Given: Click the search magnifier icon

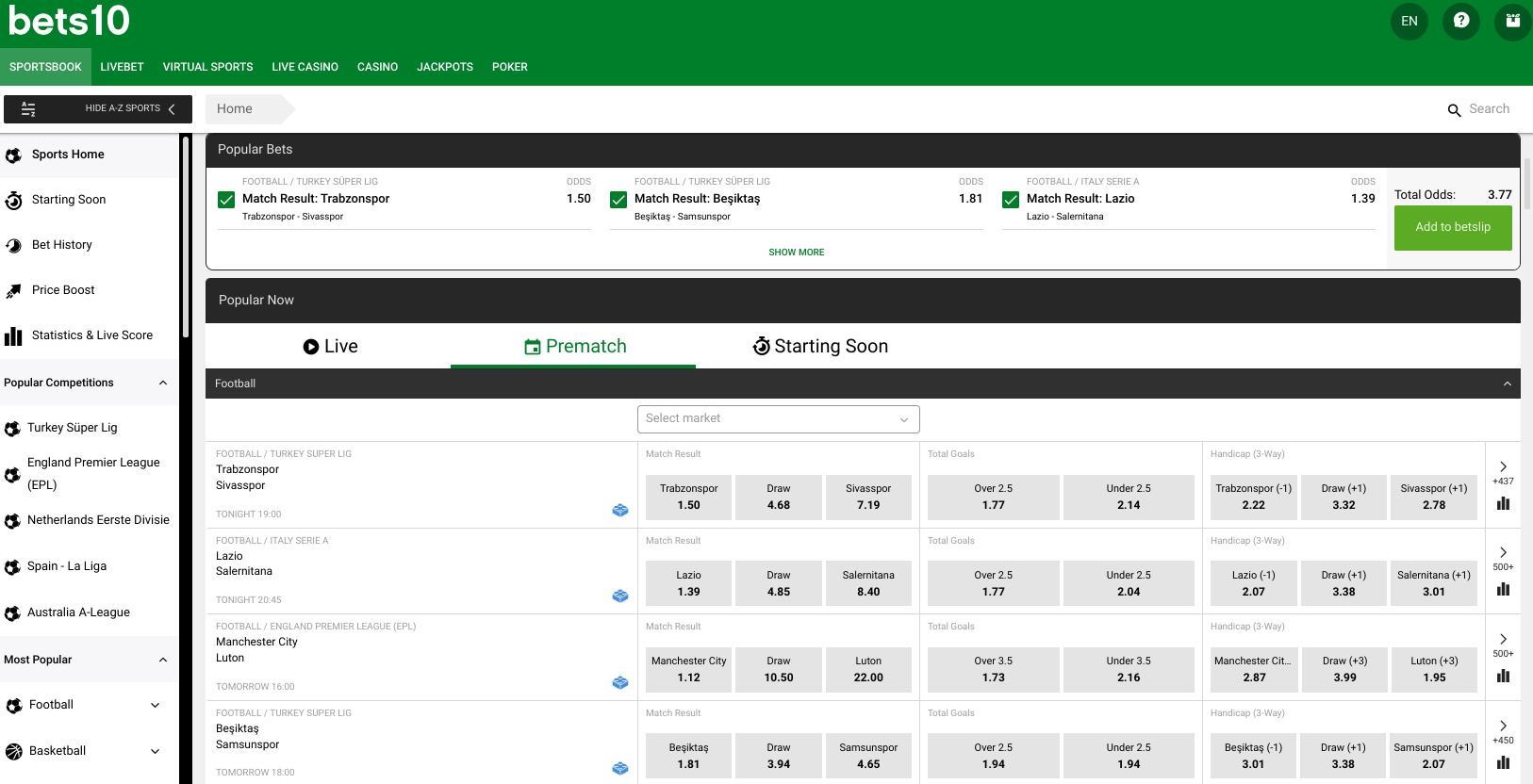Looking at the screenshot, I should tap(1454, 110).
